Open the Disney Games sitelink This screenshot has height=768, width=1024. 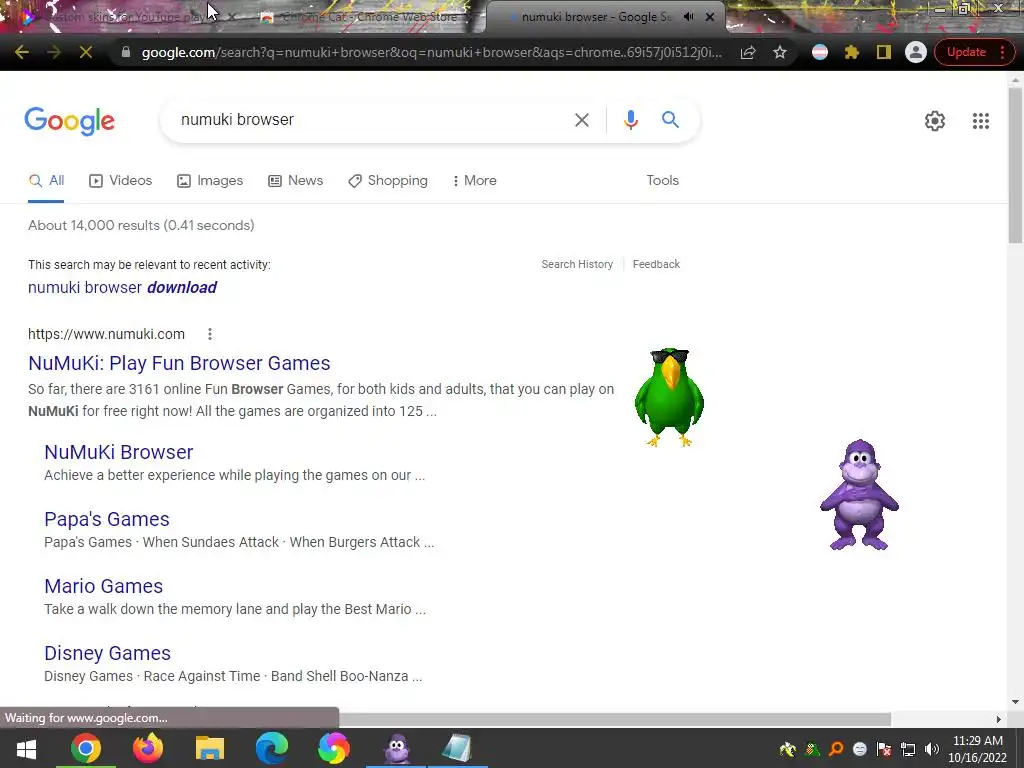[108, 653]
